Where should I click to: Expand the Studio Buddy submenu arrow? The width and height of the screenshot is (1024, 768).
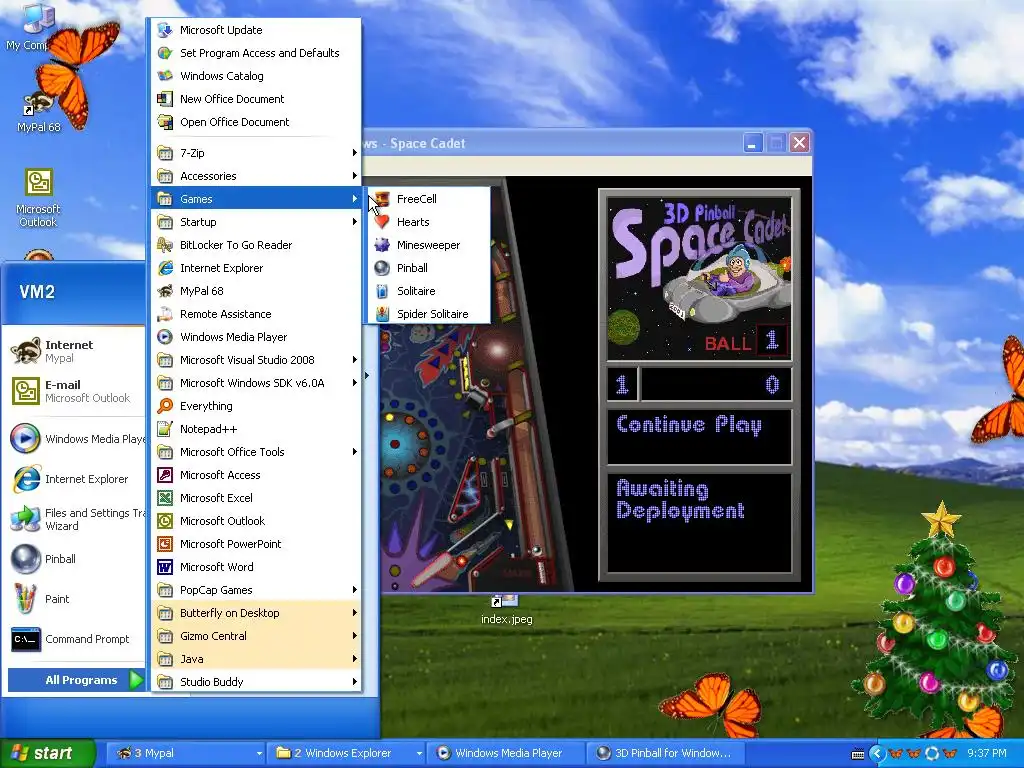(x=355, y=682)
